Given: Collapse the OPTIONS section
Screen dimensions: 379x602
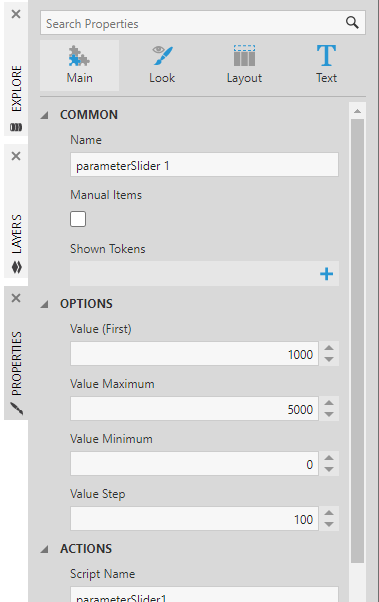Looking at the screenshot, I should click(45, 304).
